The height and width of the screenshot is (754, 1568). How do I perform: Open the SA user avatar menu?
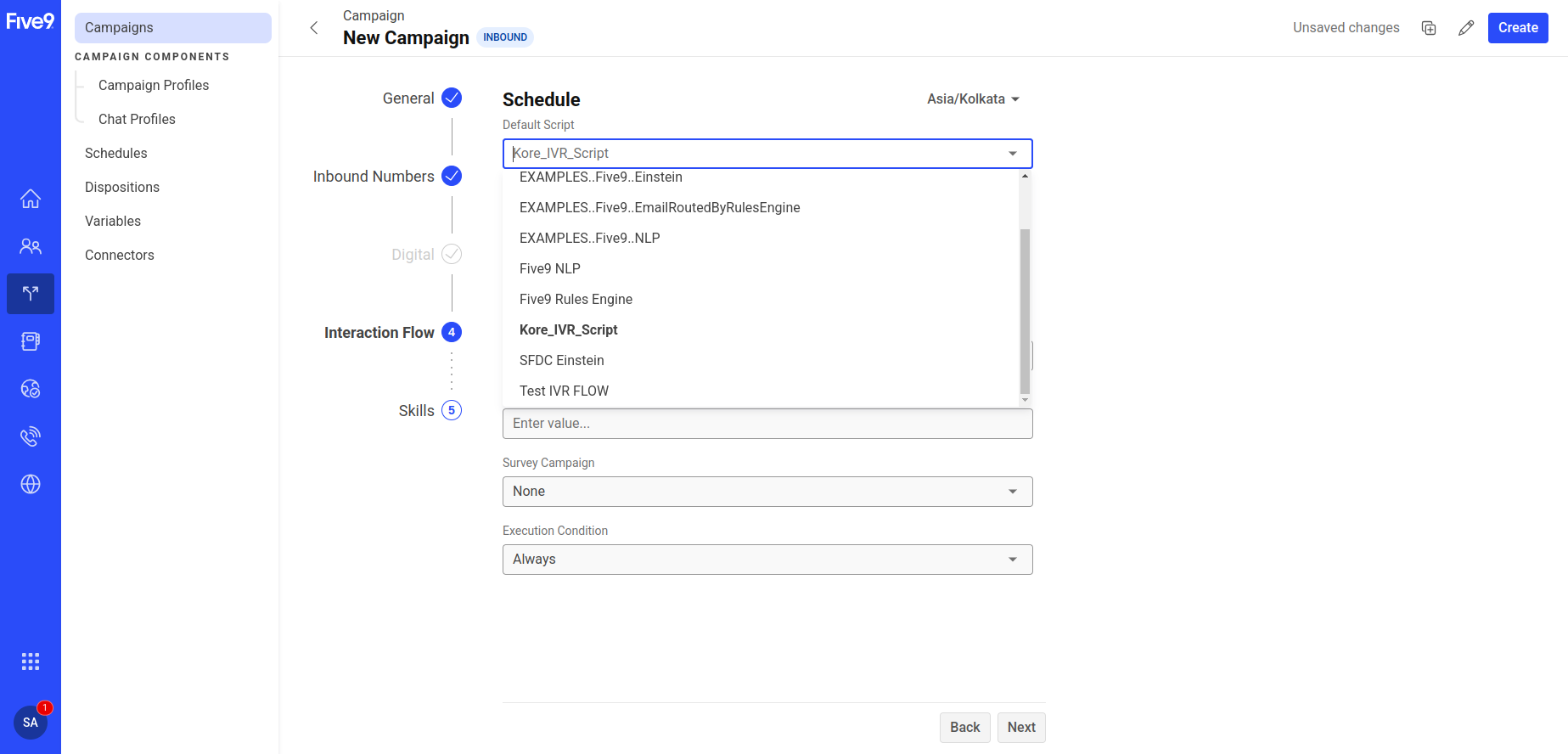[x=31, y=723]
